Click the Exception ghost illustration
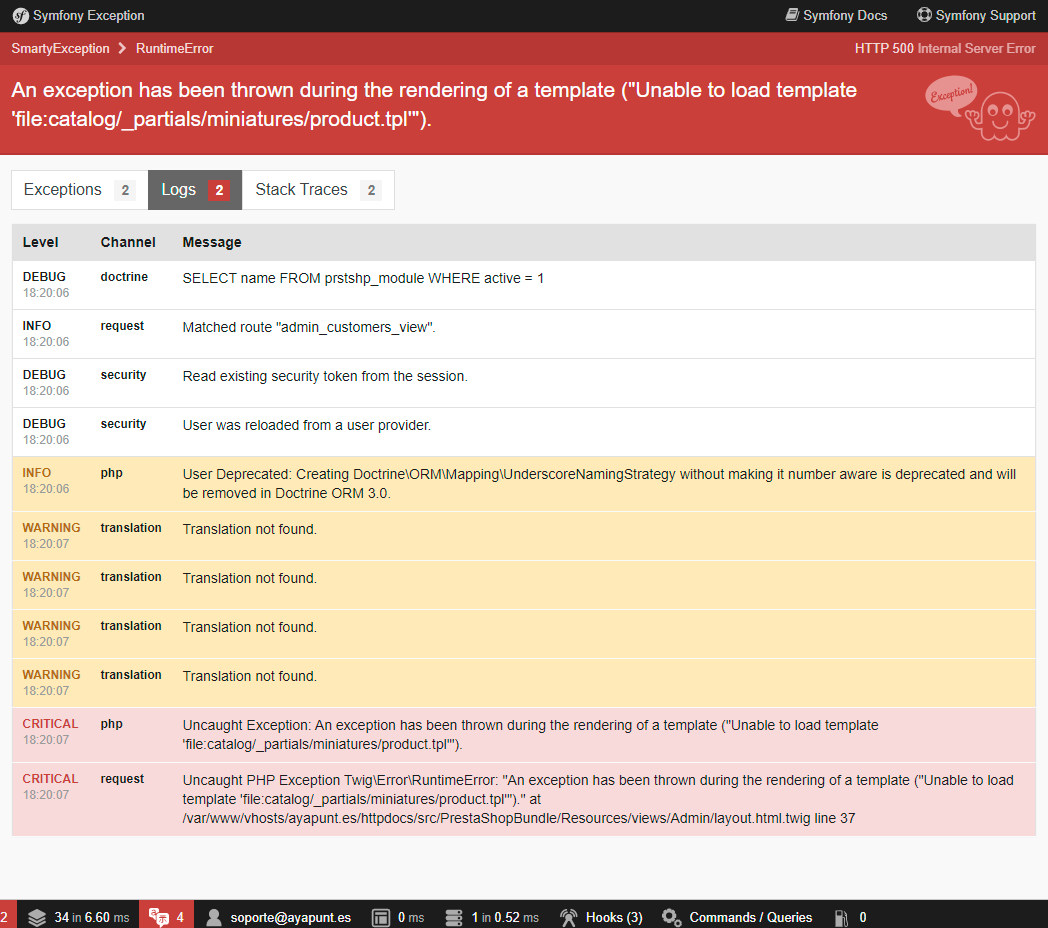 coord(980,108)
